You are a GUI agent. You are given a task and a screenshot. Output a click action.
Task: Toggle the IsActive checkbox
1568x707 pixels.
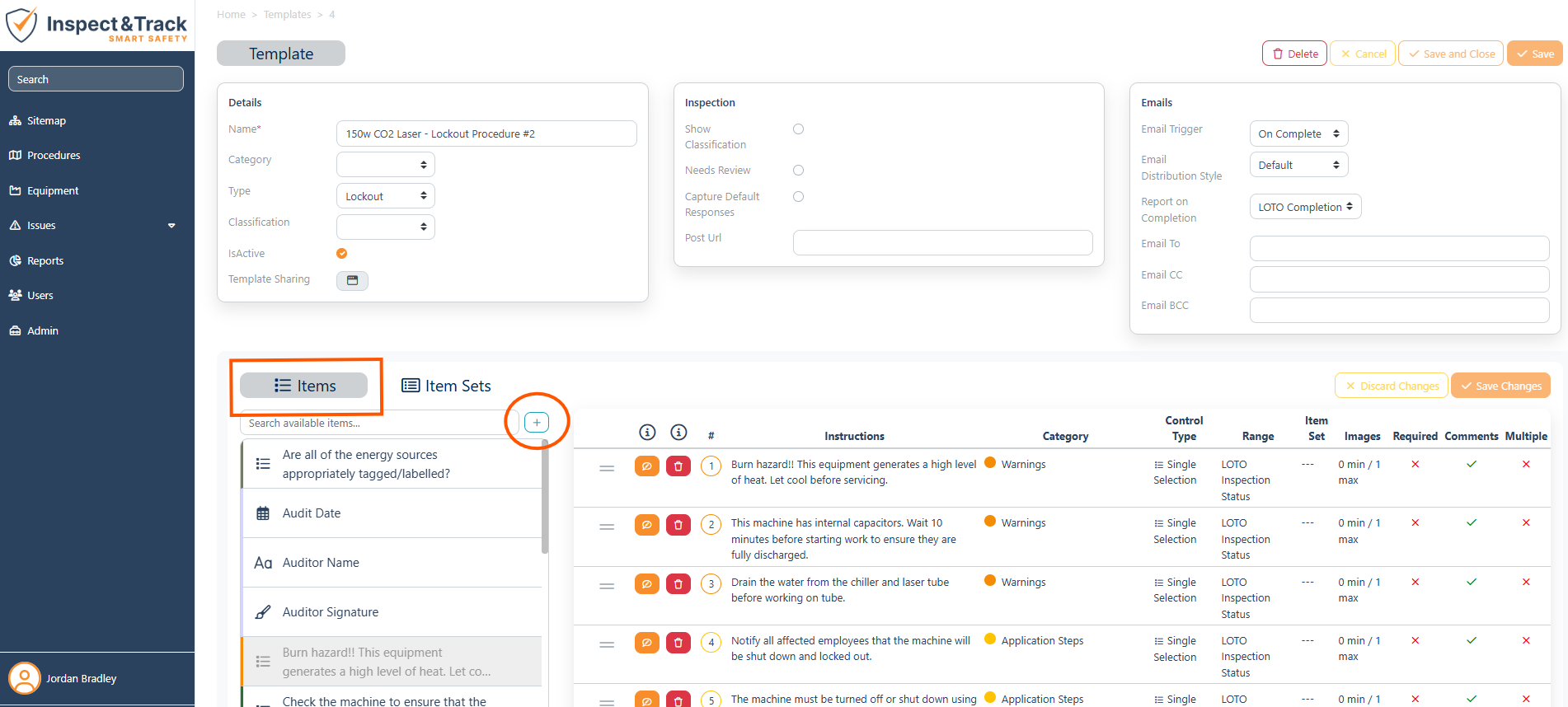341,254
